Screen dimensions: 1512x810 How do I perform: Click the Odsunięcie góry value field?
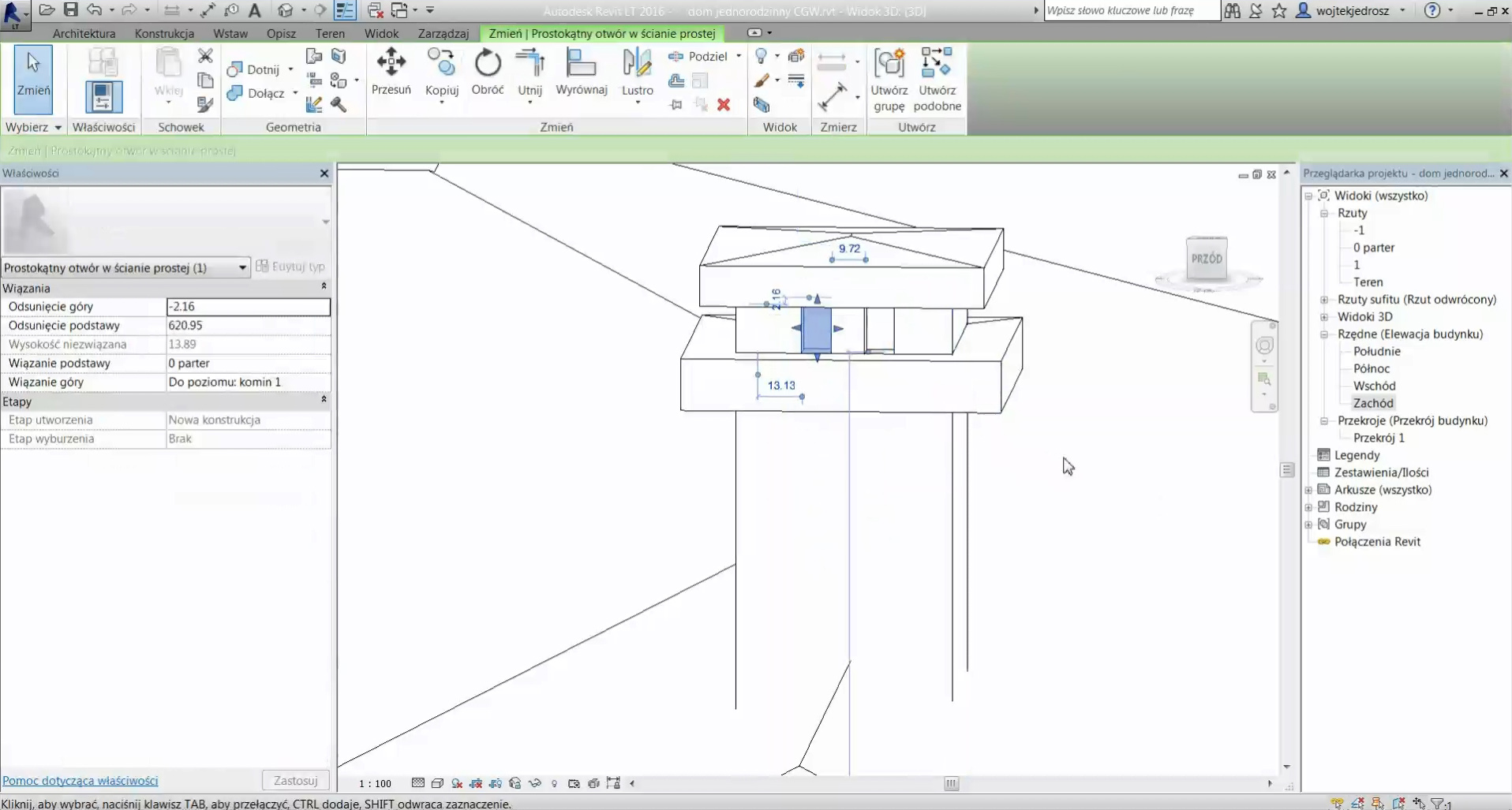point(248,307)
